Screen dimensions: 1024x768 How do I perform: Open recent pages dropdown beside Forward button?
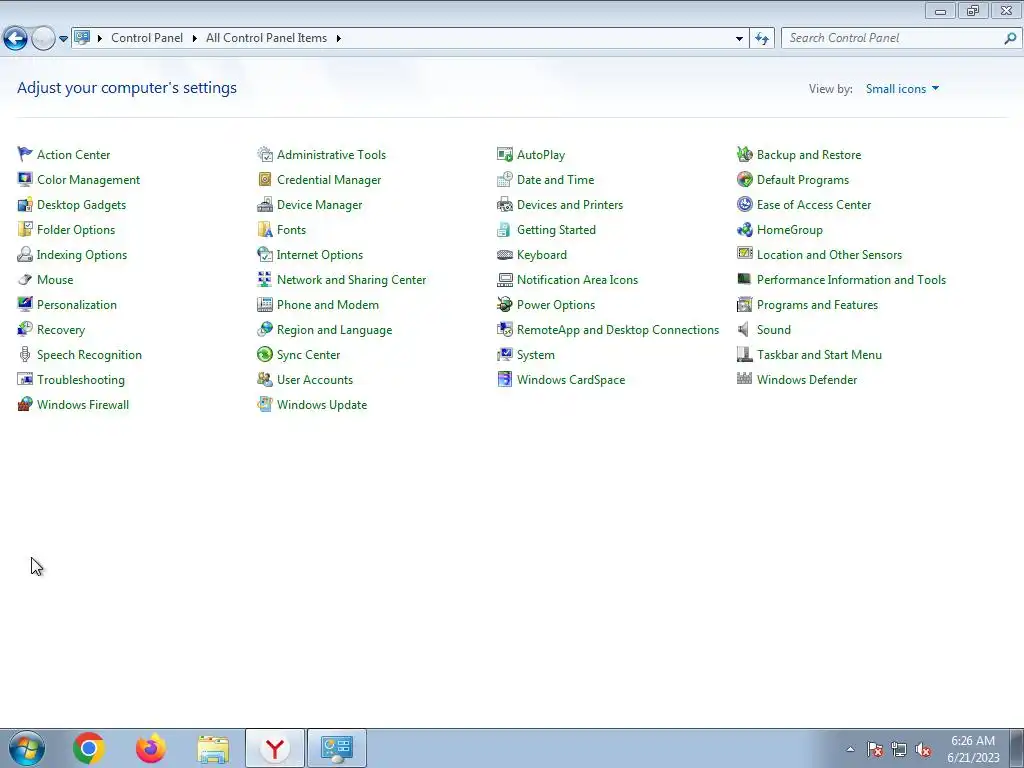coord(63,39)
